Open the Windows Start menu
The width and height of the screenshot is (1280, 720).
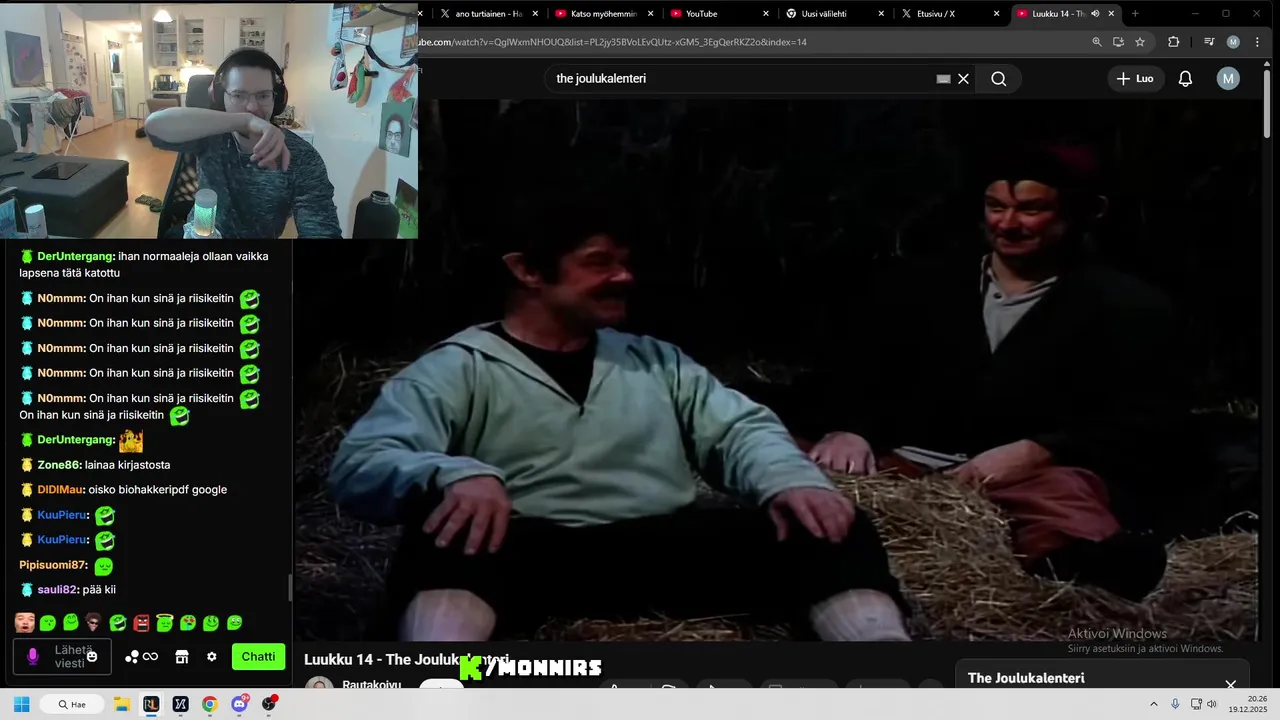pos(21,704)
